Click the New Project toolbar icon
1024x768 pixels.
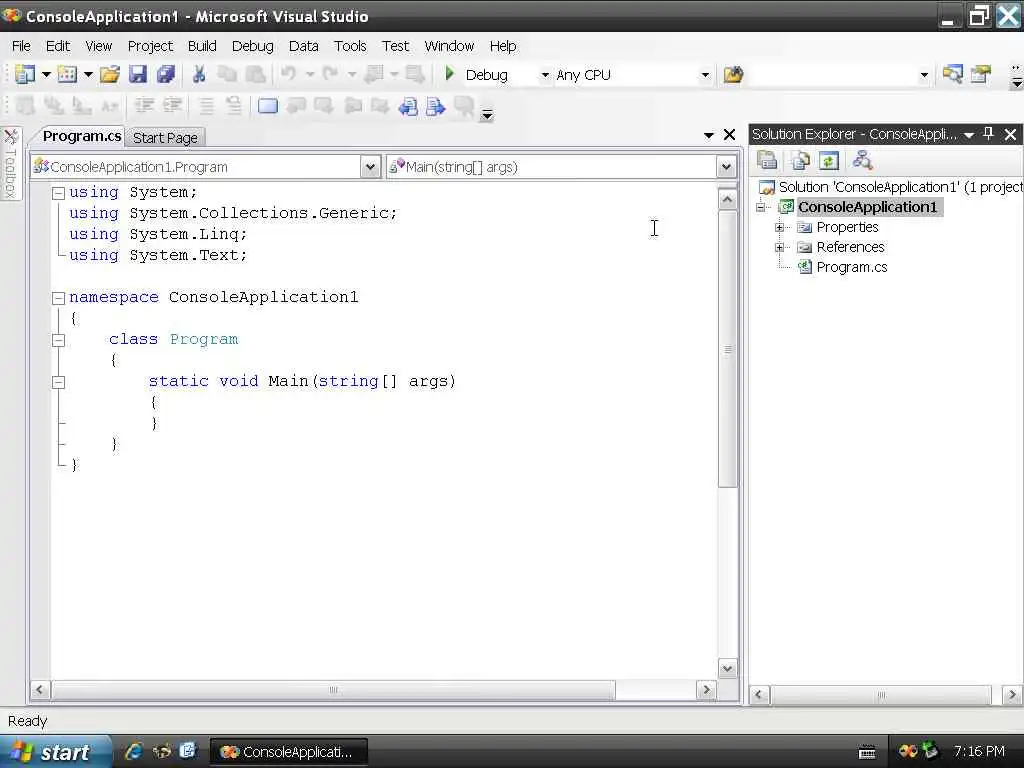pyautogui.click(x=25, y=74)
